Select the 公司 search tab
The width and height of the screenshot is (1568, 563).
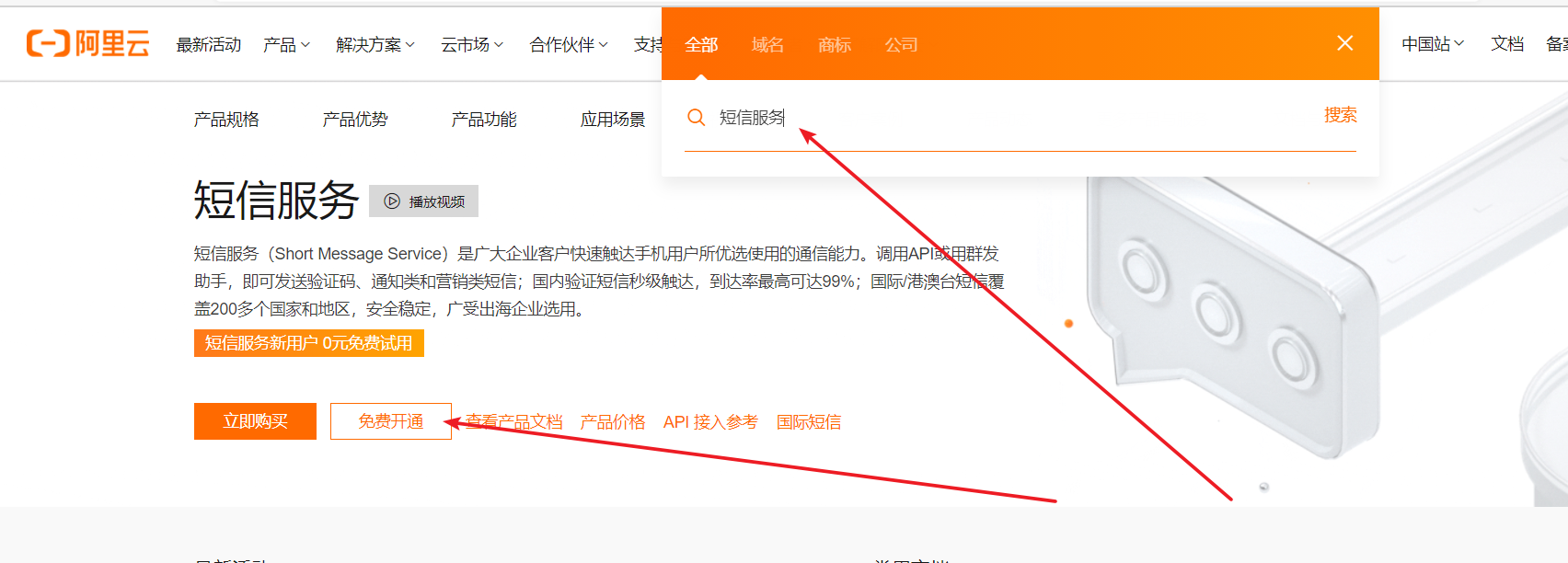tap(901, 44)
